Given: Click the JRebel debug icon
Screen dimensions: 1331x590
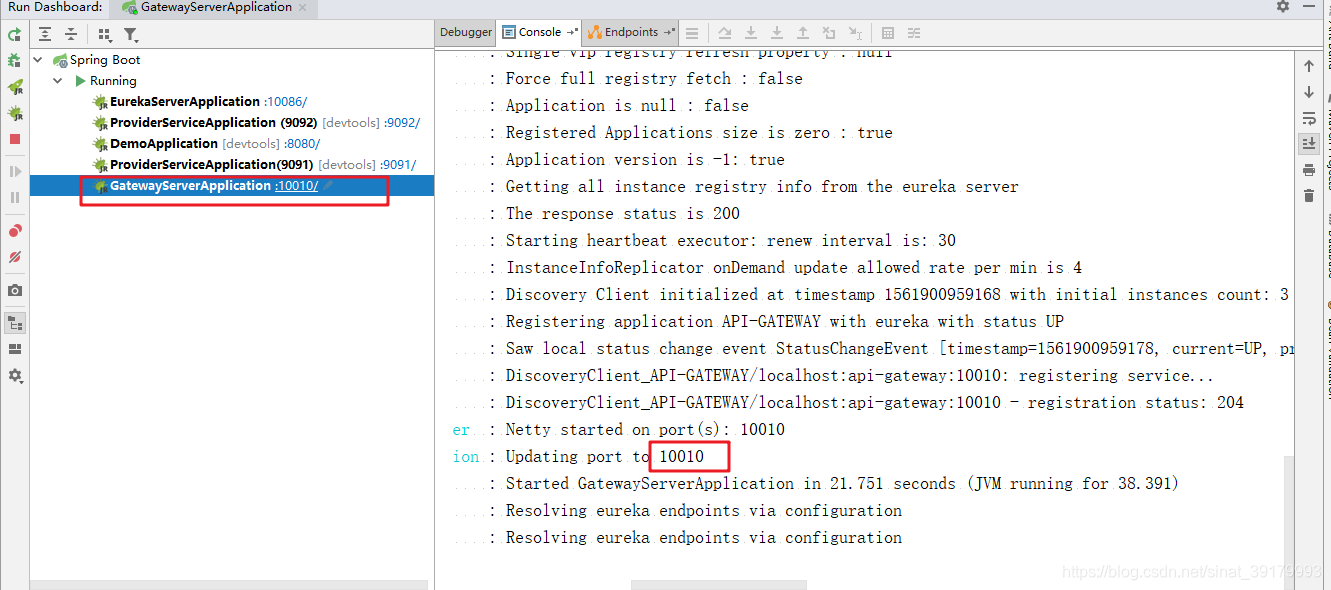Looking at the screenshot, I should coord(14,114).
